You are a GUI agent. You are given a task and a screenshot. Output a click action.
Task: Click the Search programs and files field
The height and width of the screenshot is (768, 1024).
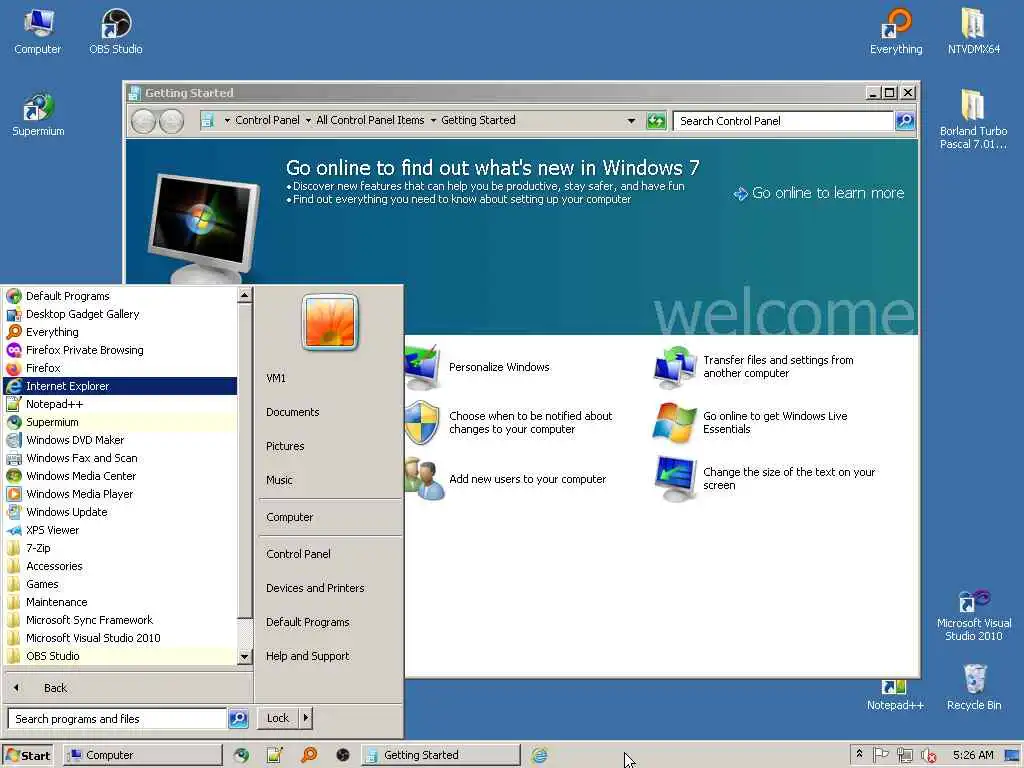point(117,718)
